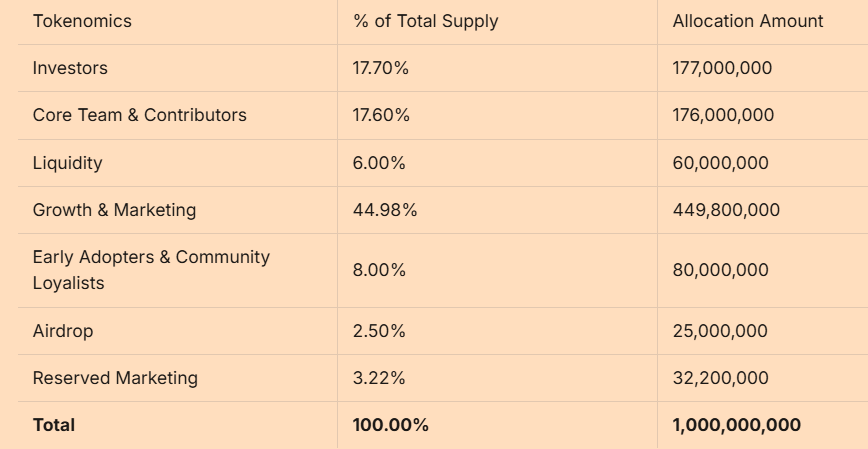The width and height of the screenshot is (868, 449).
Task: Click the Core Team & Contributors label
Action: (139, 115)
